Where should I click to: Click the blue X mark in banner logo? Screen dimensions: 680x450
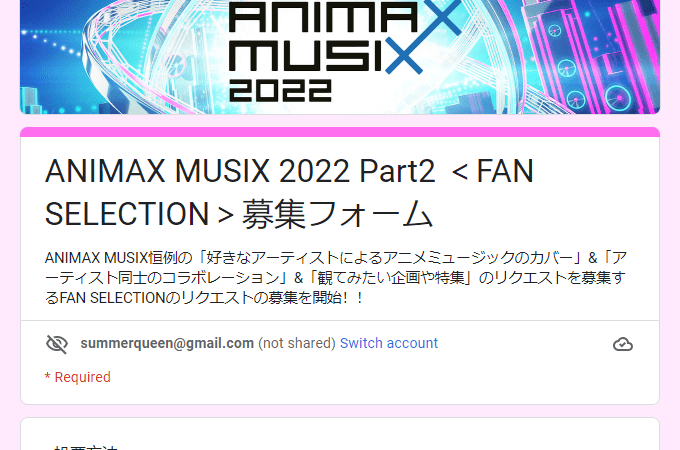pos(423,37)
